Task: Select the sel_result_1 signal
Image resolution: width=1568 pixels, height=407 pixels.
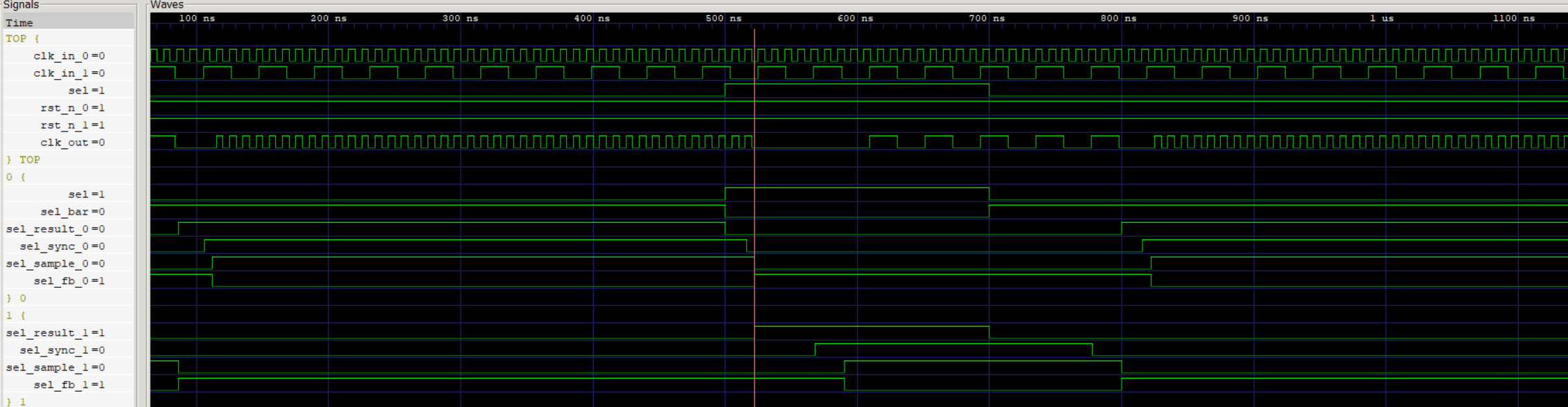Action: click(55, 333)
